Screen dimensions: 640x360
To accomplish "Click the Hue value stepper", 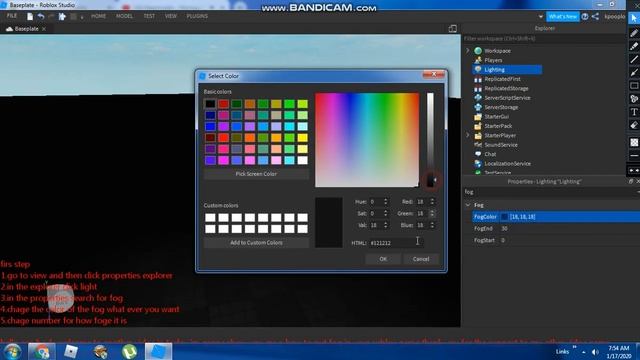I will point(386,202).
